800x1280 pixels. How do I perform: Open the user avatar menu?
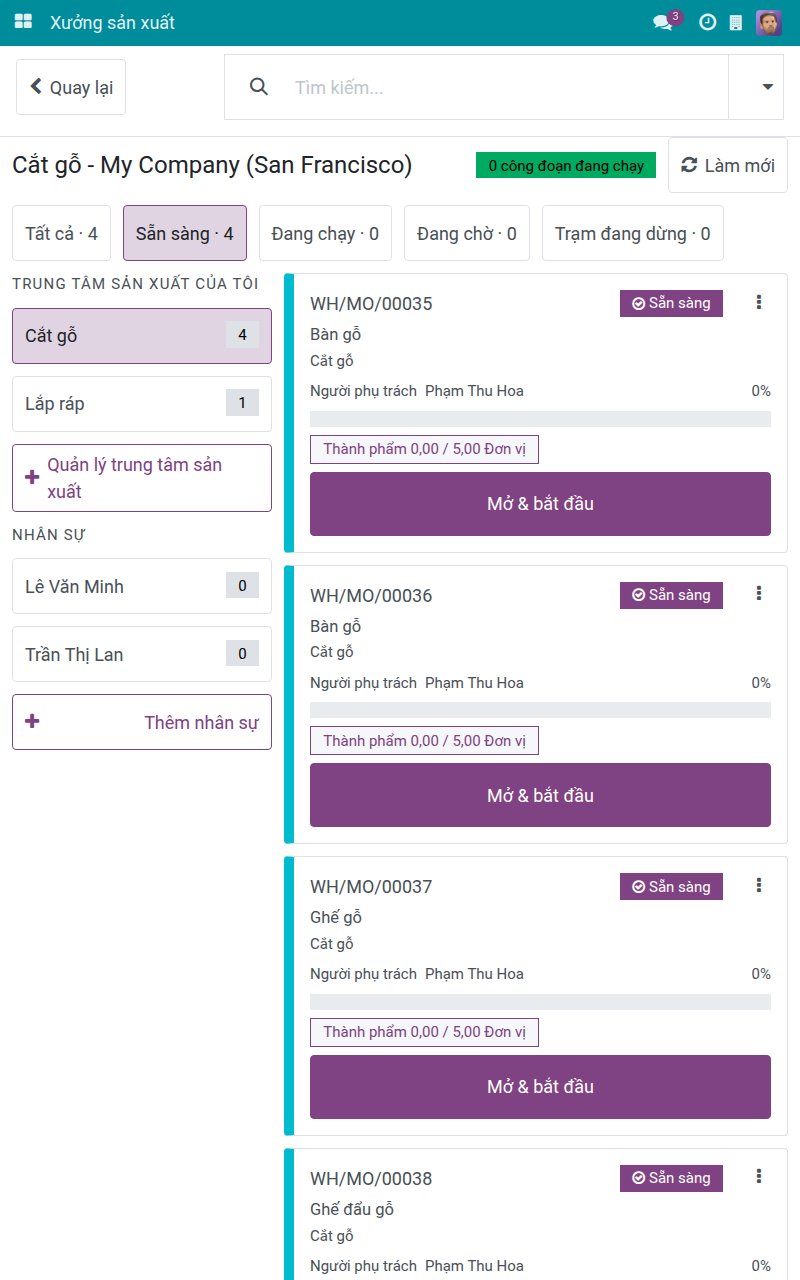(769, 22)
